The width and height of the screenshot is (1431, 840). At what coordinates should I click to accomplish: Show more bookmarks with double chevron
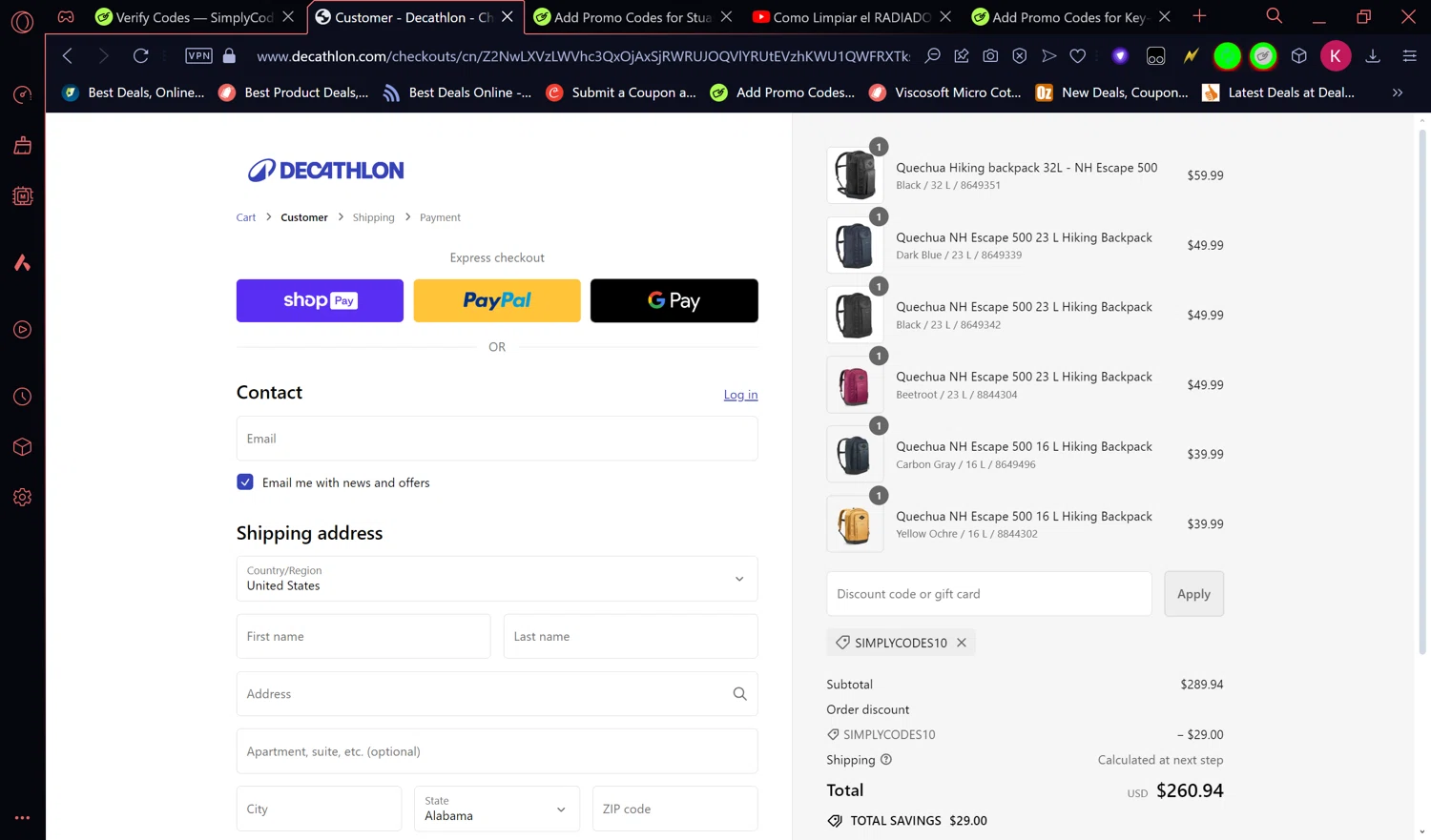click(x=1398, y=92)
